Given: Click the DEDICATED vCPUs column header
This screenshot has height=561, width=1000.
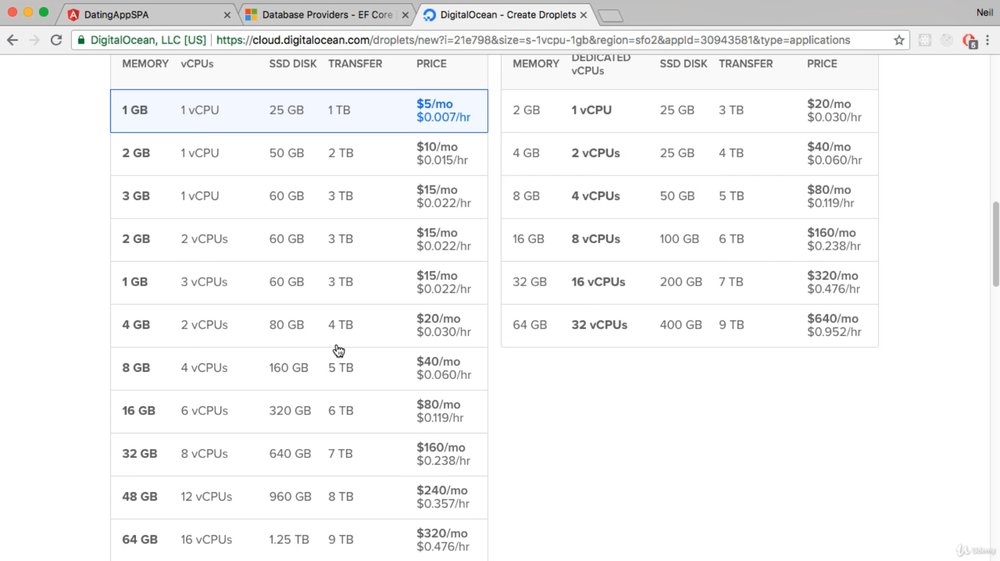Looking at the screenshot, I should [x=600, y=64].
